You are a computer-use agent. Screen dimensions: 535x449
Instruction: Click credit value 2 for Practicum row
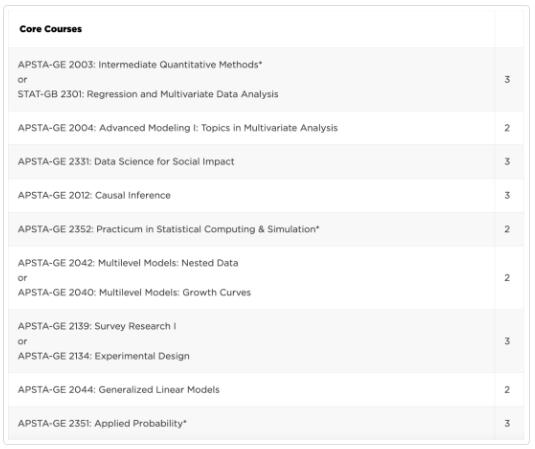click(x=507, y=229)
